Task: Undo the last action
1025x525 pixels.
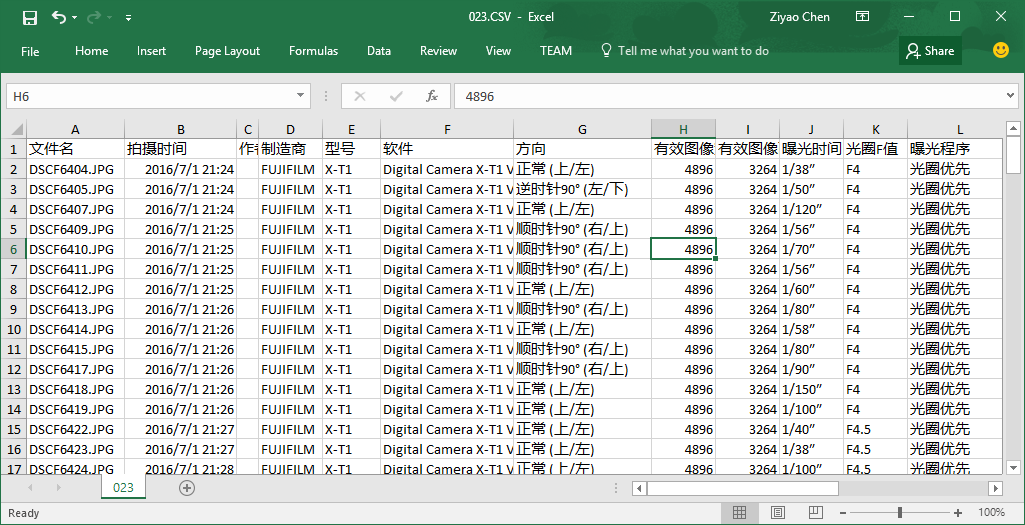Action: [58, 17]
